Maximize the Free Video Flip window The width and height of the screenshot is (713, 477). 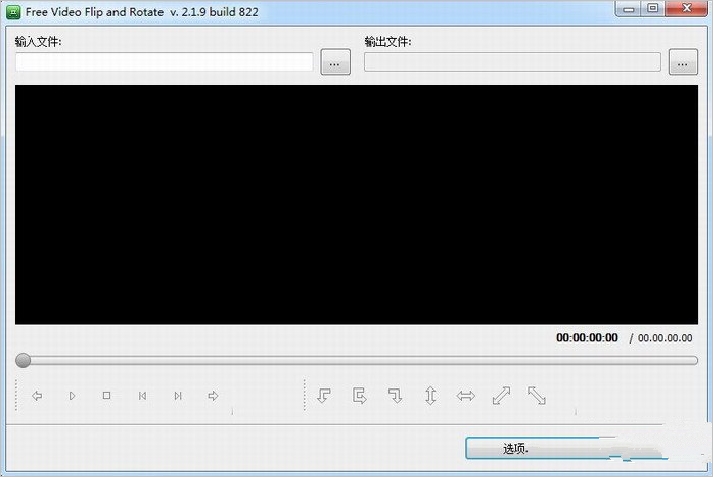pyautogui.click(x=653, y=8)
